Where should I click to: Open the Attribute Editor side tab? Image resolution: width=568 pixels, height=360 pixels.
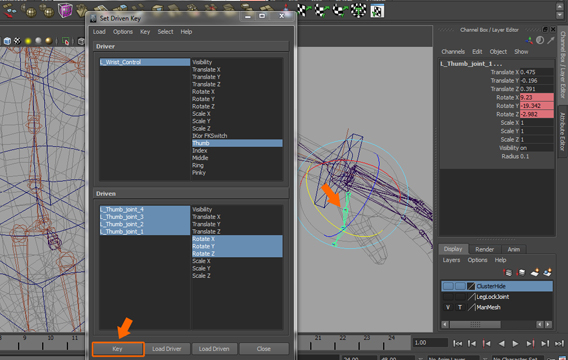coord(562,131)
